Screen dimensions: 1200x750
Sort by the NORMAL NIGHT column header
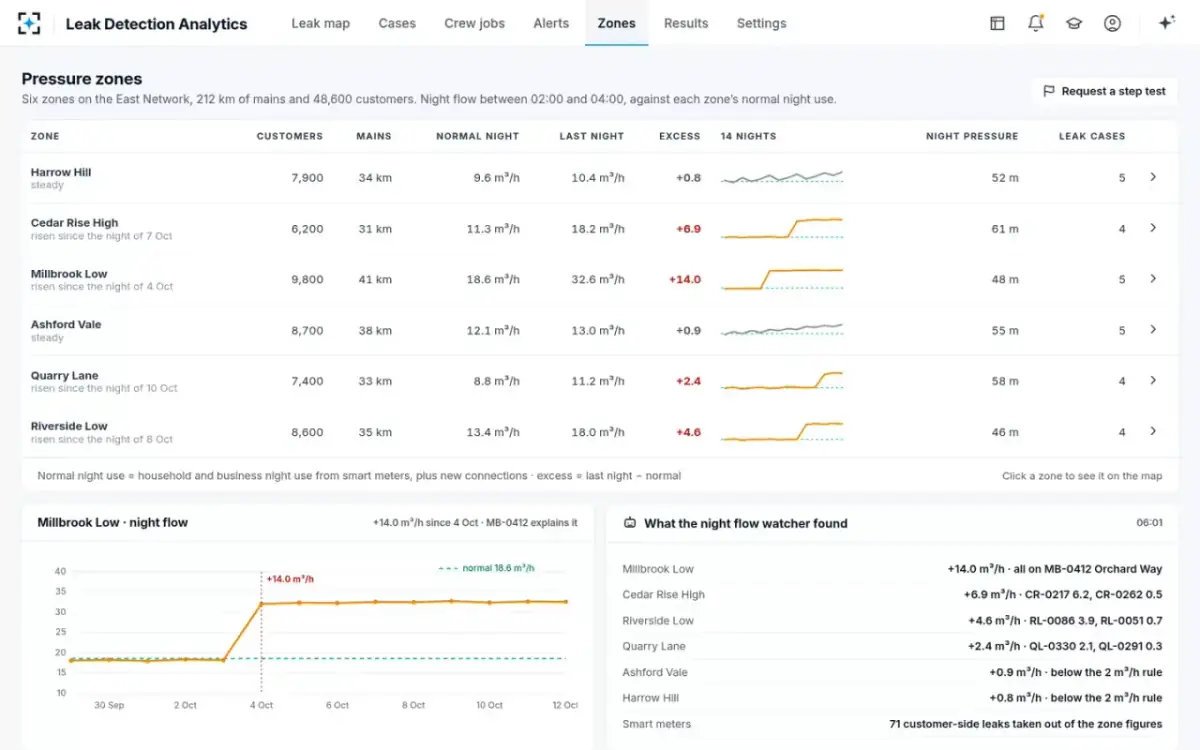(x=478, y=136)
